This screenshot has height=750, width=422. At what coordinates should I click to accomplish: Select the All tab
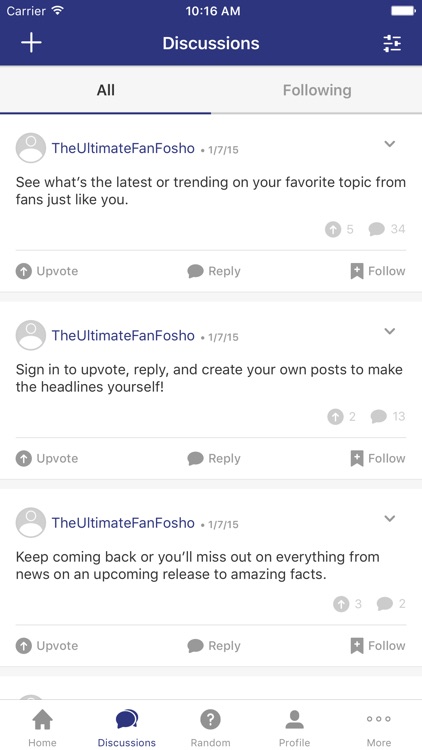tap(105, 90)
